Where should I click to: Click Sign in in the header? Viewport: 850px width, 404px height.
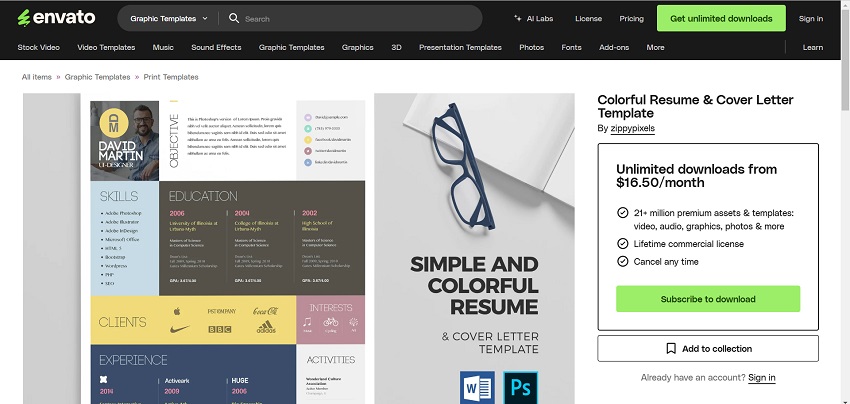pyautogui.click(x=810, y=18)
